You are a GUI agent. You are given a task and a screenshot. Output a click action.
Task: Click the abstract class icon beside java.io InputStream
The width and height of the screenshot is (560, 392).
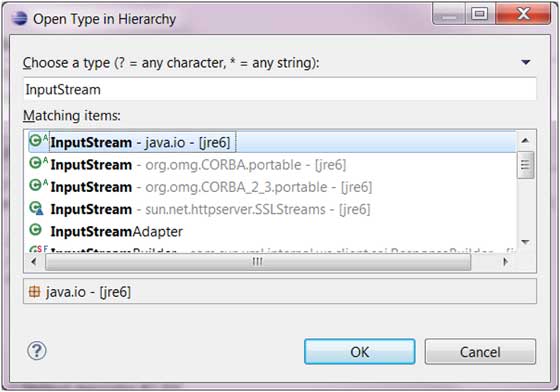pyautogui.click(x=38, y=141)
